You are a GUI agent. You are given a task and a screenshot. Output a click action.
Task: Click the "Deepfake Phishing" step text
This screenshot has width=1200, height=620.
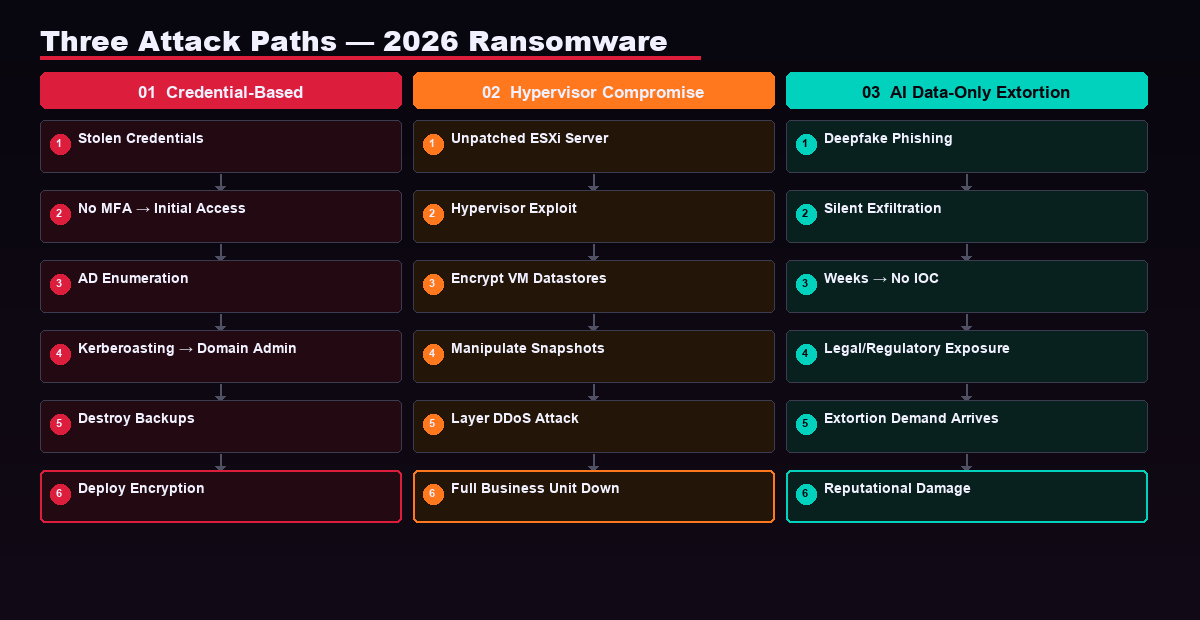888,138
